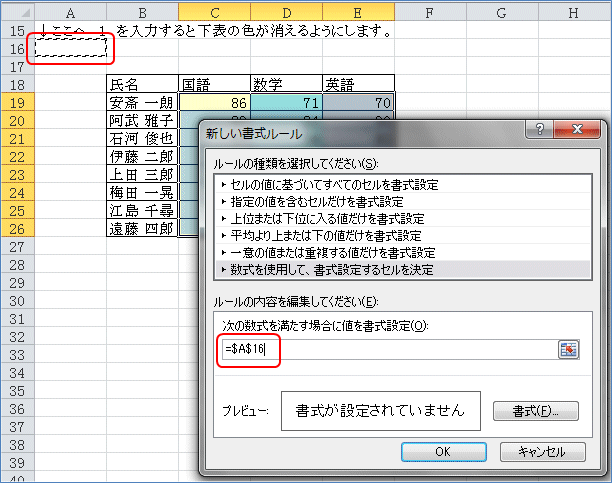Screen dimensions: 612x483
Task: Select column B header
Action: [142, 12]
